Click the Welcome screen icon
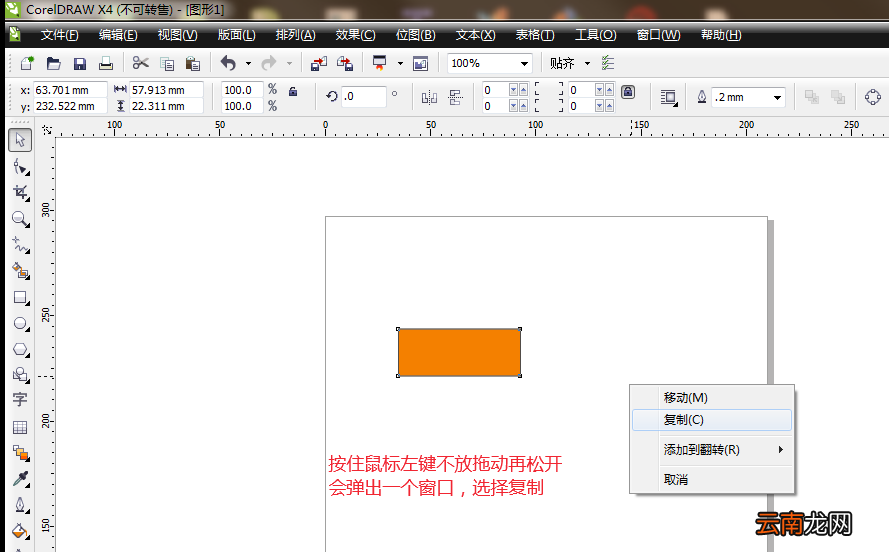The image size is (889, 552). click(x=420, y=63)
